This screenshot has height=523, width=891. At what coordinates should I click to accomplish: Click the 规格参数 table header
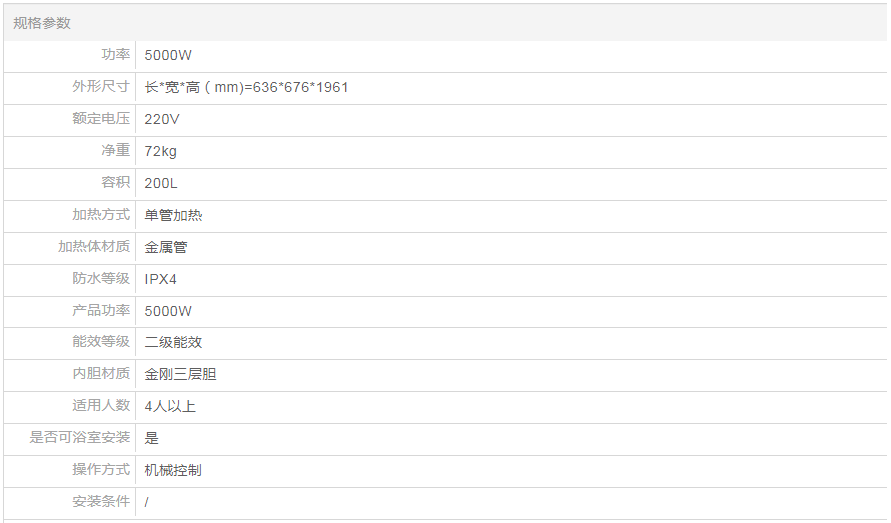point(42,23)
